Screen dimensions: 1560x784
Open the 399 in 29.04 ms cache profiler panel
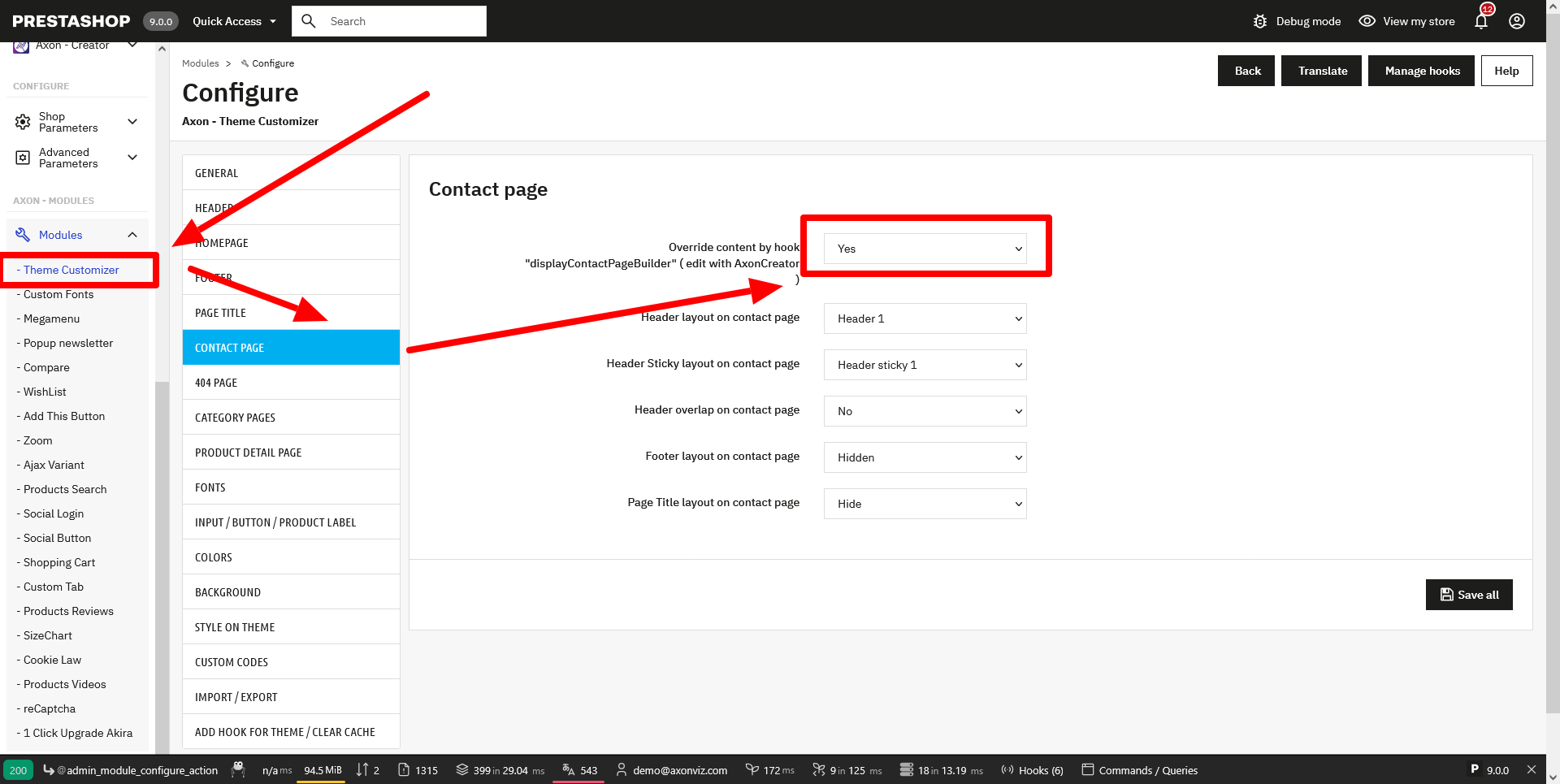[500, 770]
